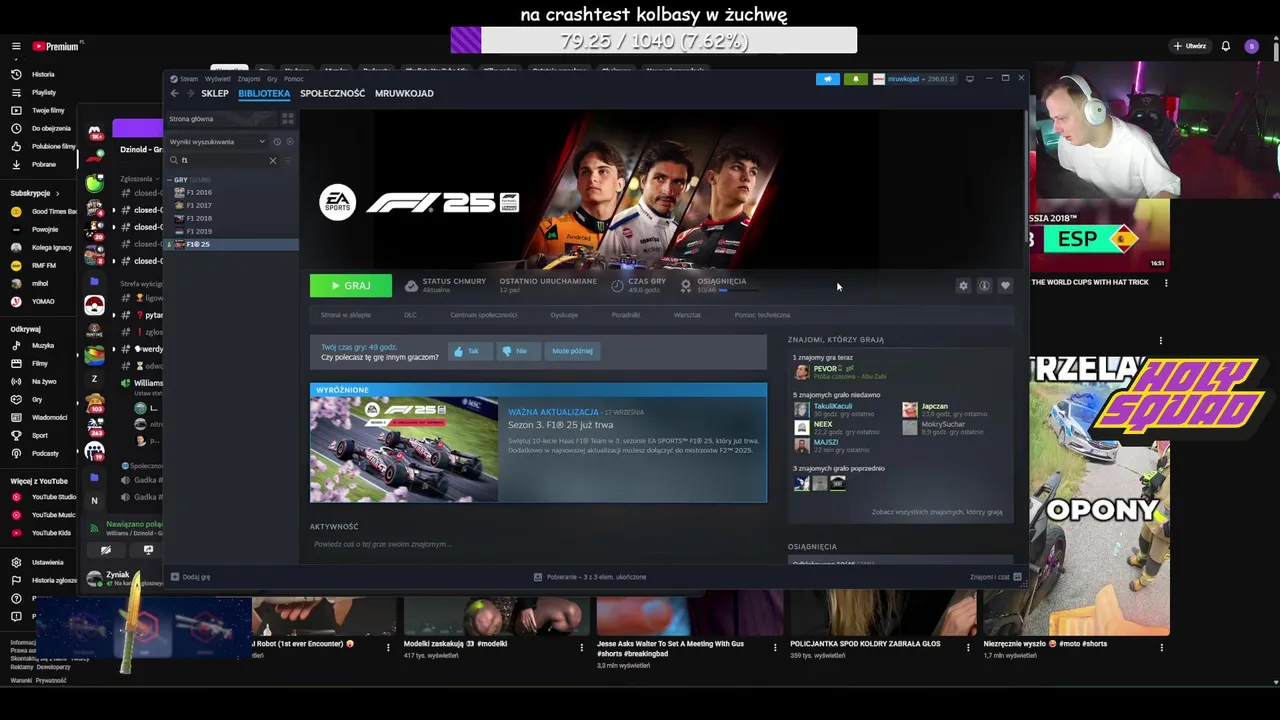Click the ready-to-play filter icon
This screenshot has height=720, width=1280.
[289, 142]
